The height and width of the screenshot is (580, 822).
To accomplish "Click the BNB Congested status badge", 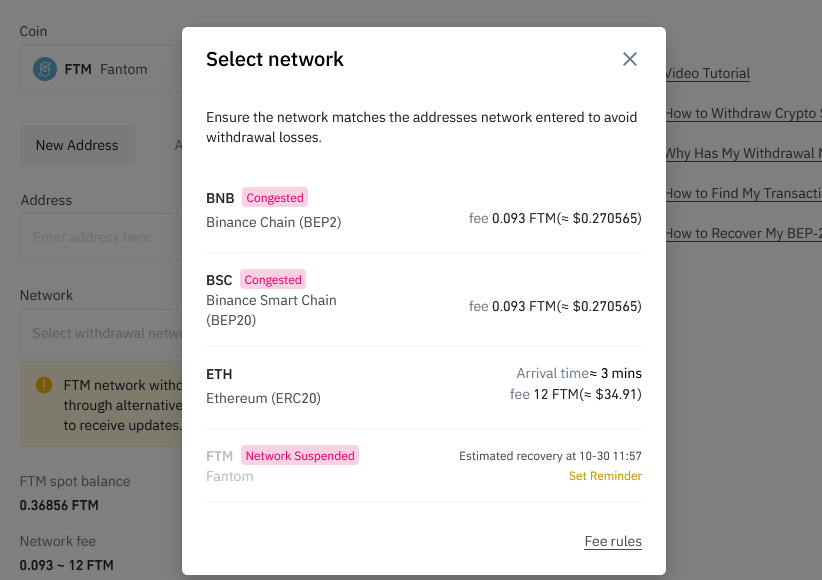I will pos(274,197).
